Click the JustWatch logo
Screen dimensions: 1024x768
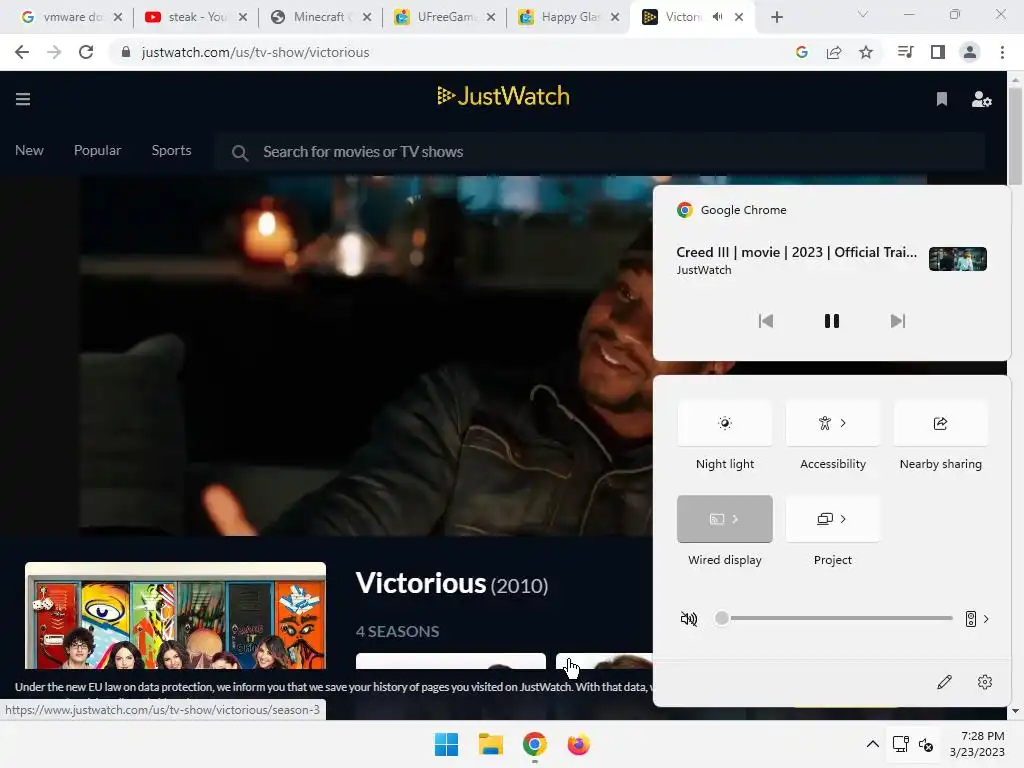point(504,96)
